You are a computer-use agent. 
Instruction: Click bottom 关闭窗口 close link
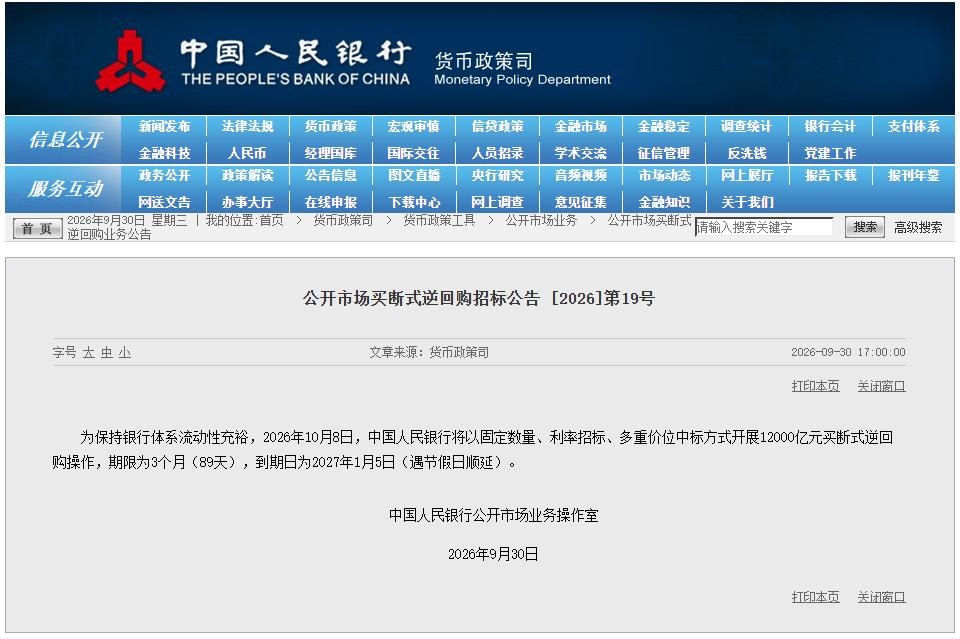[881, 597]
